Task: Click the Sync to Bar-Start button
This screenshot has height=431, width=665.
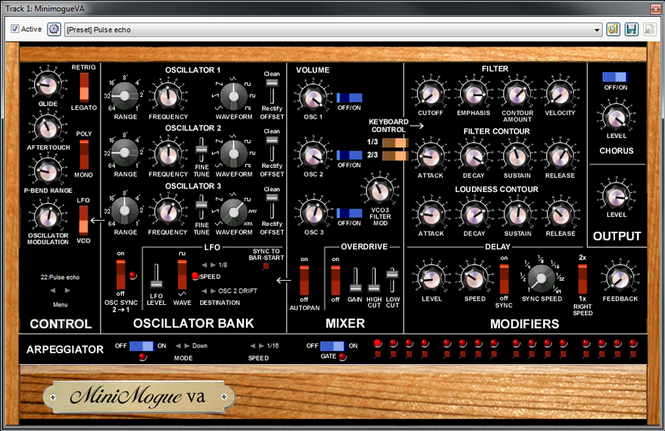Action: click(266, 266)
